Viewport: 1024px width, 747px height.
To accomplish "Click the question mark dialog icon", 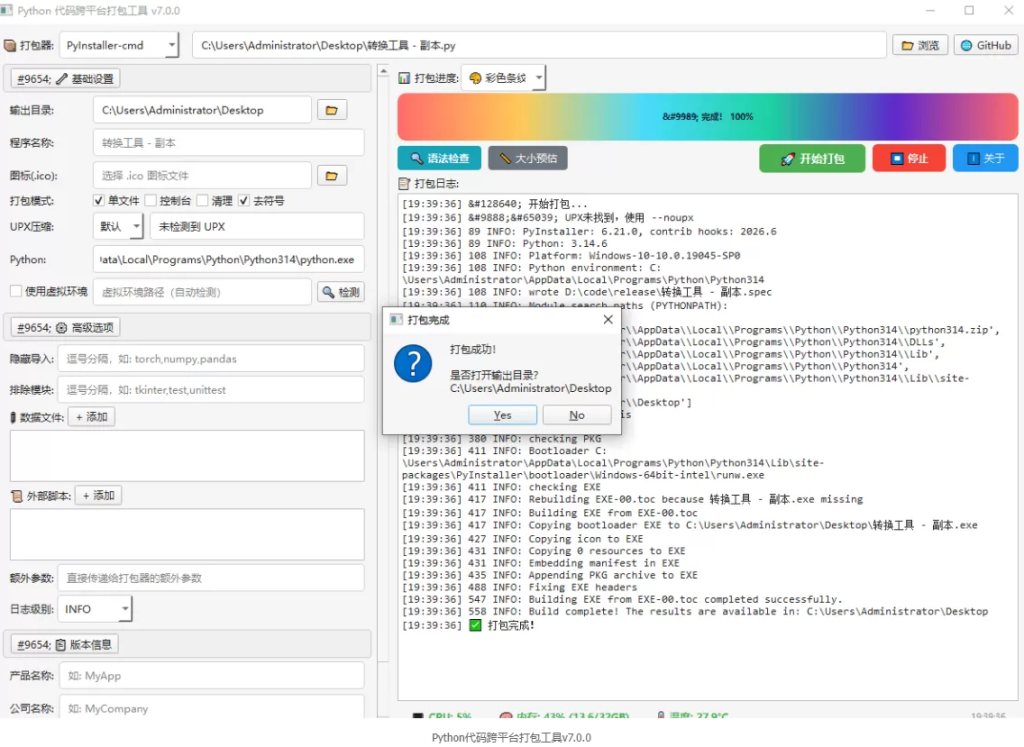I will point(413,364).
